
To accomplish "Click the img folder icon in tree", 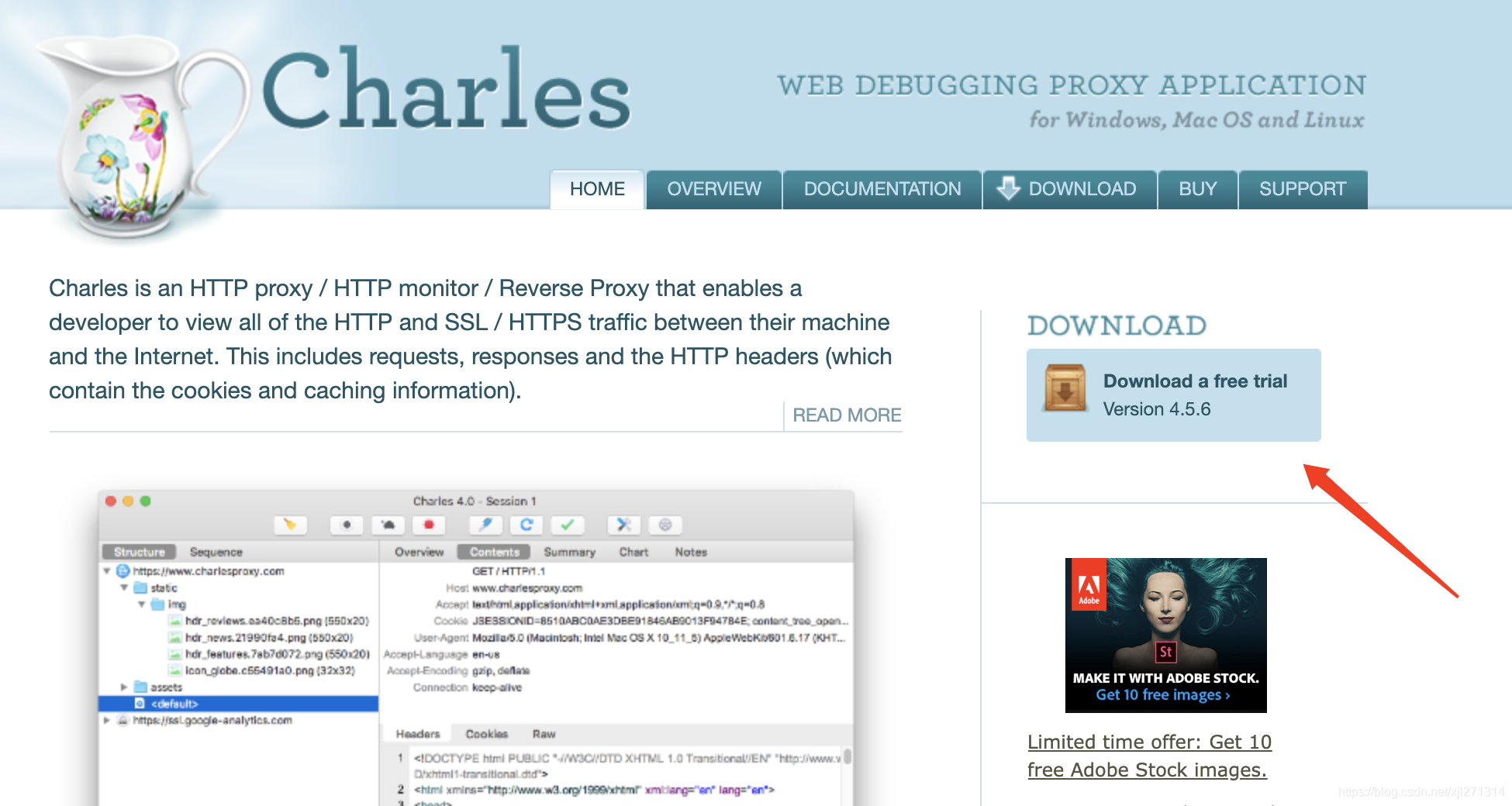I will pos(157,604).
